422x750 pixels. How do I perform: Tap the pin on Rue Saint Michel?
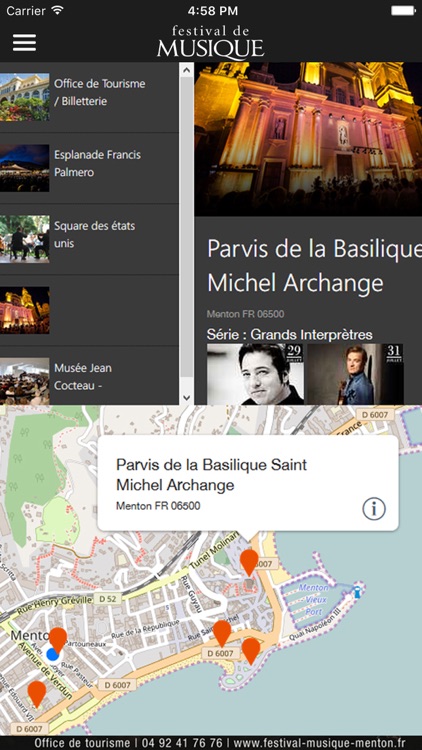point(222,634)
